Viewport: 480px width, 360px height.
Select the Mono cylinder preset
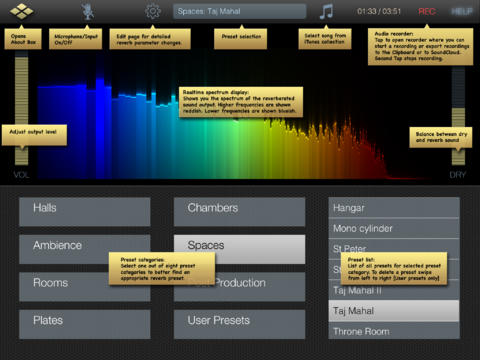tap(394, 229)
